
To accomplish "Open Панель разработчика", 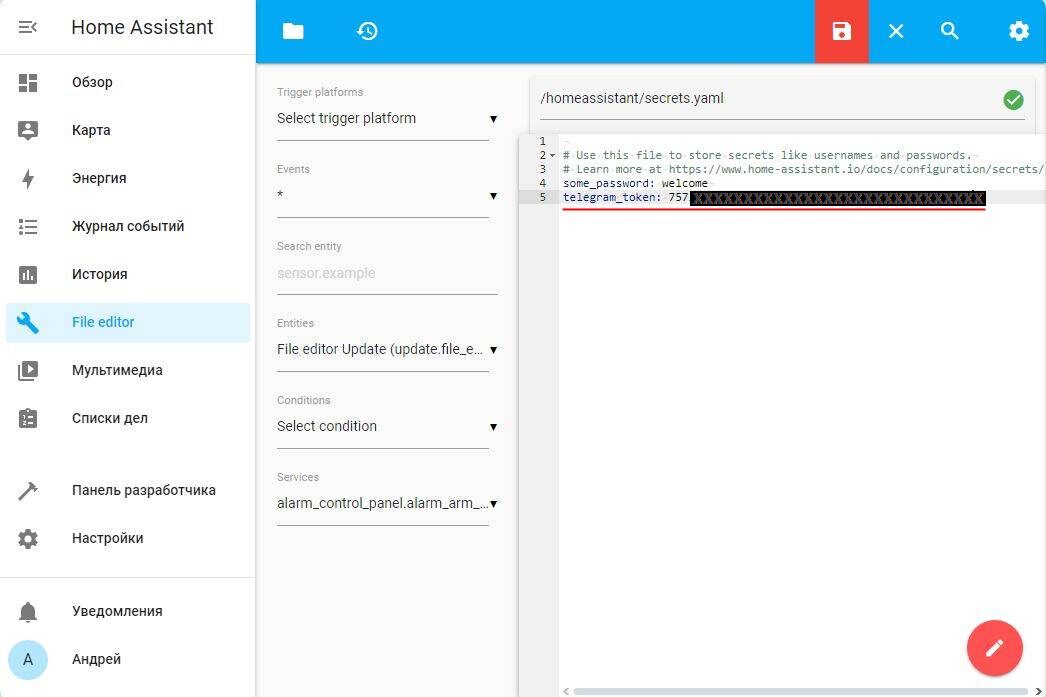I will click(x=127, y=490).
